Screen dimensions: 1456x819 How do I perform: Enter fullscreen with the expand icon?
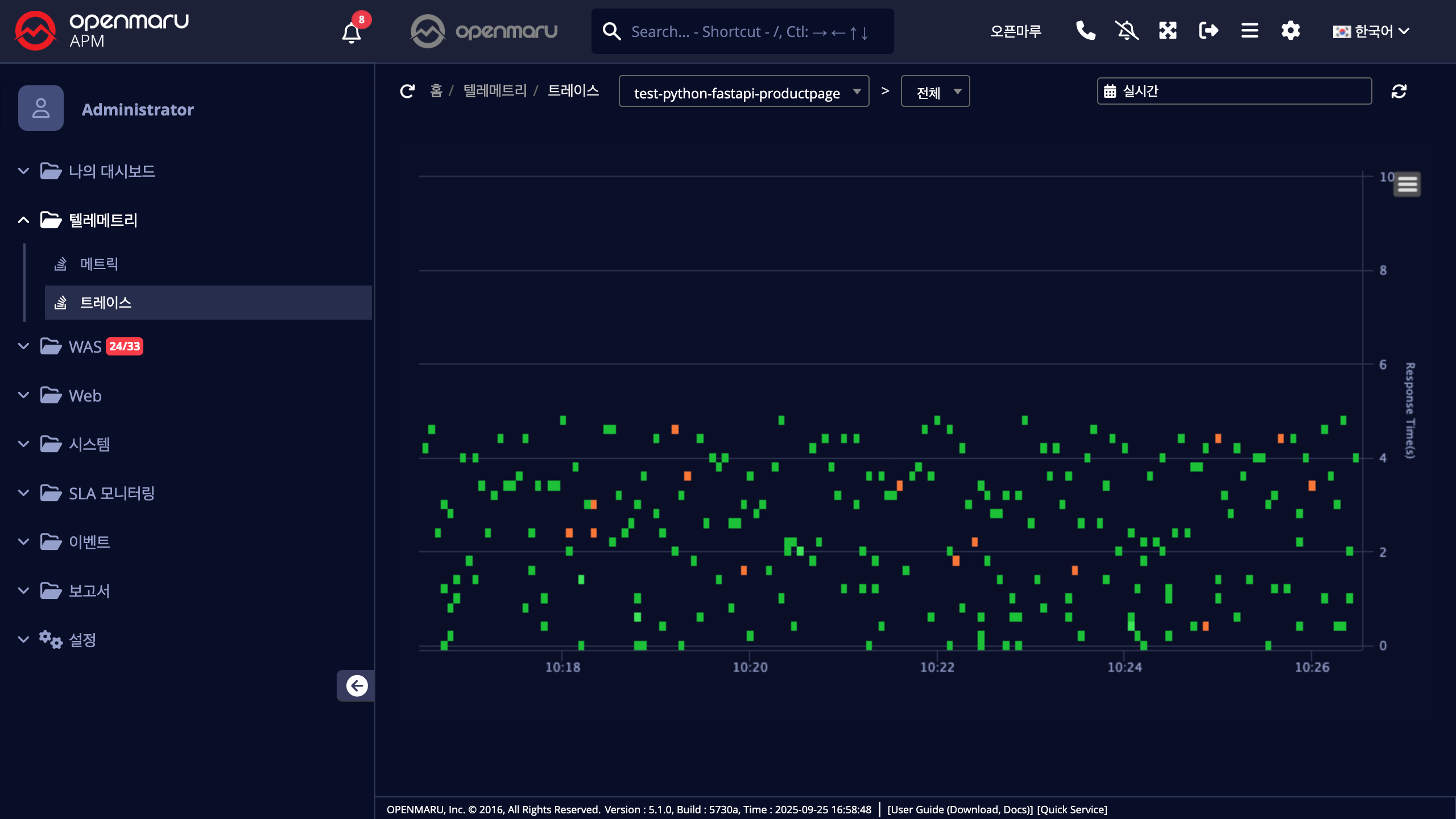[1168, 31]
